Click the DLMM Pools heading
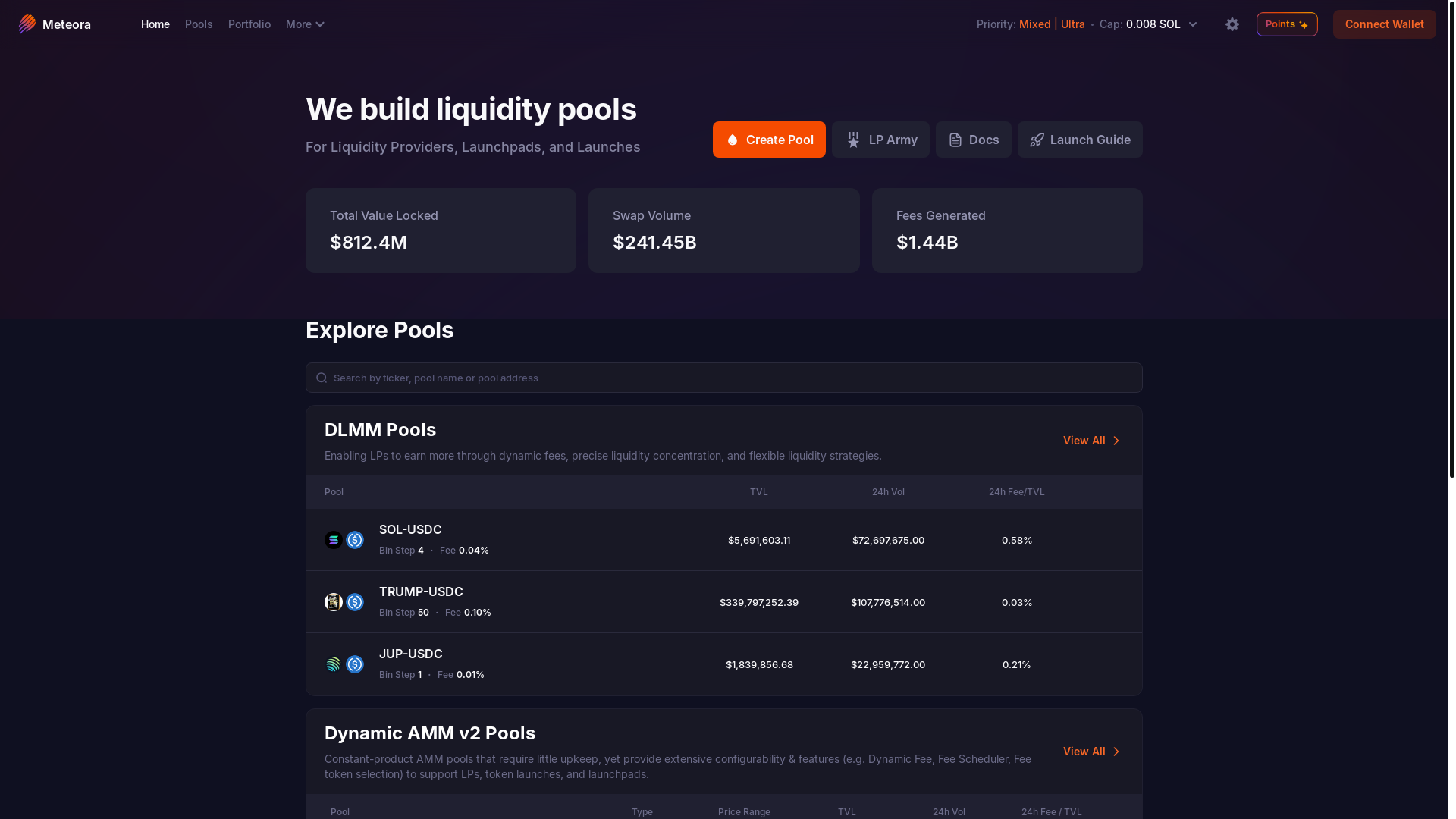The image size is (1456, 819). point(380,430)
